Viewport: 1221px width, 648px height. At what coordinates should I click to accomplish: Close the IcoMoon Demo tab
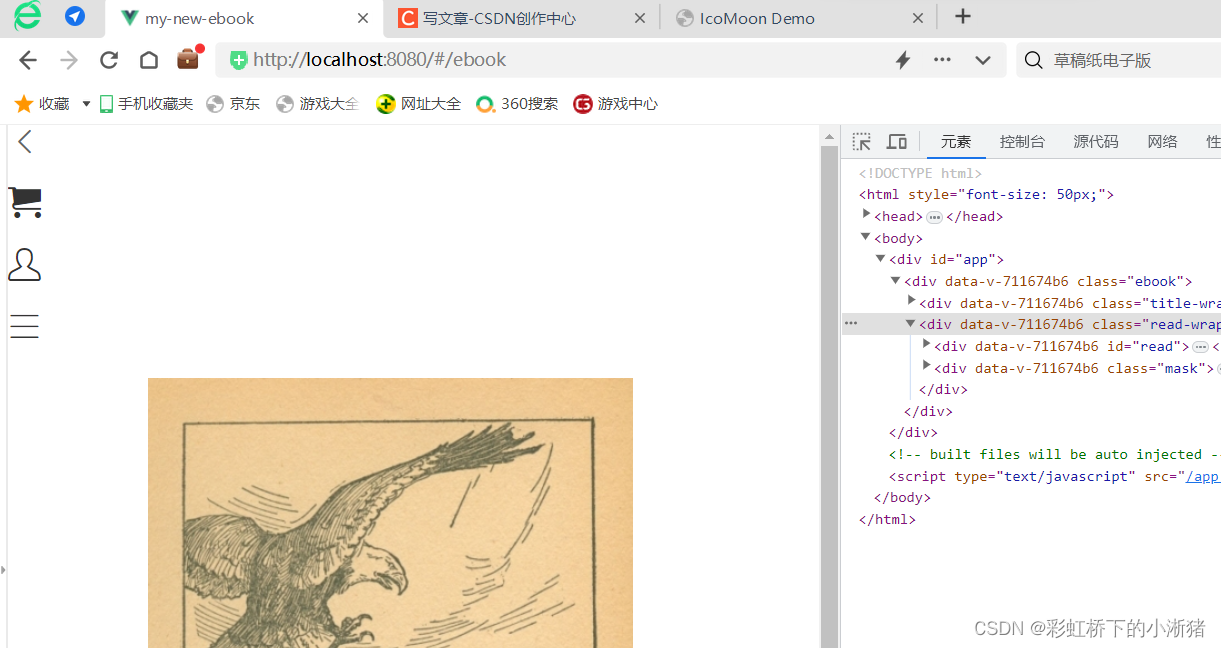tap(918, 18)
